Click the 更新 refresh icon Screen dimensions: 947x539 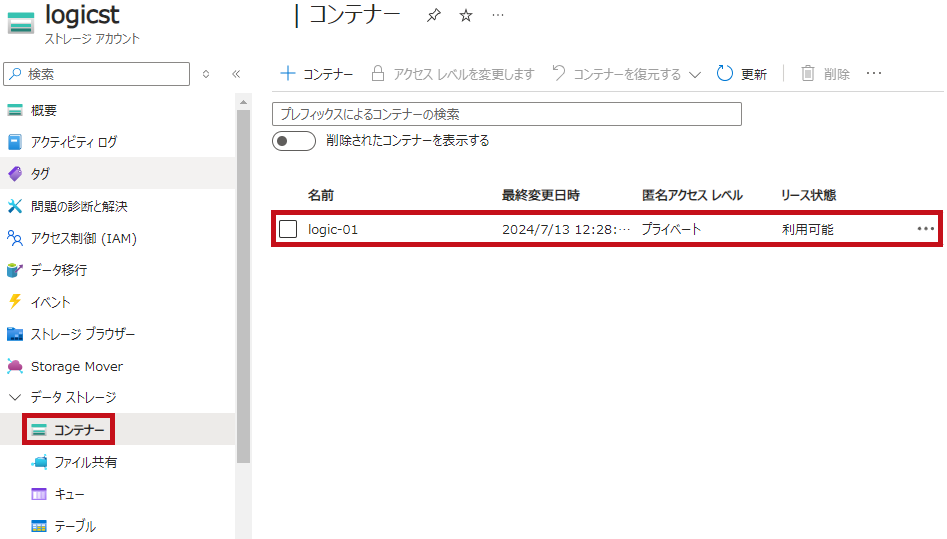click(x=726, y=74)
